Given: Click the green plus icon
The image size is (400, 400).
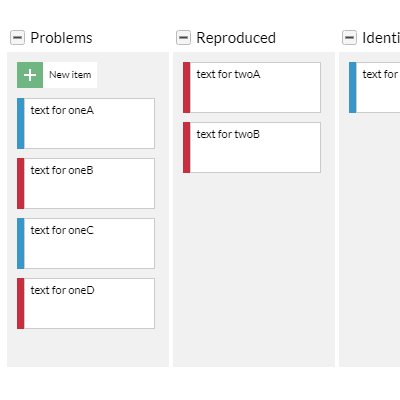Looking at the screenshot, I should point(30,75).
